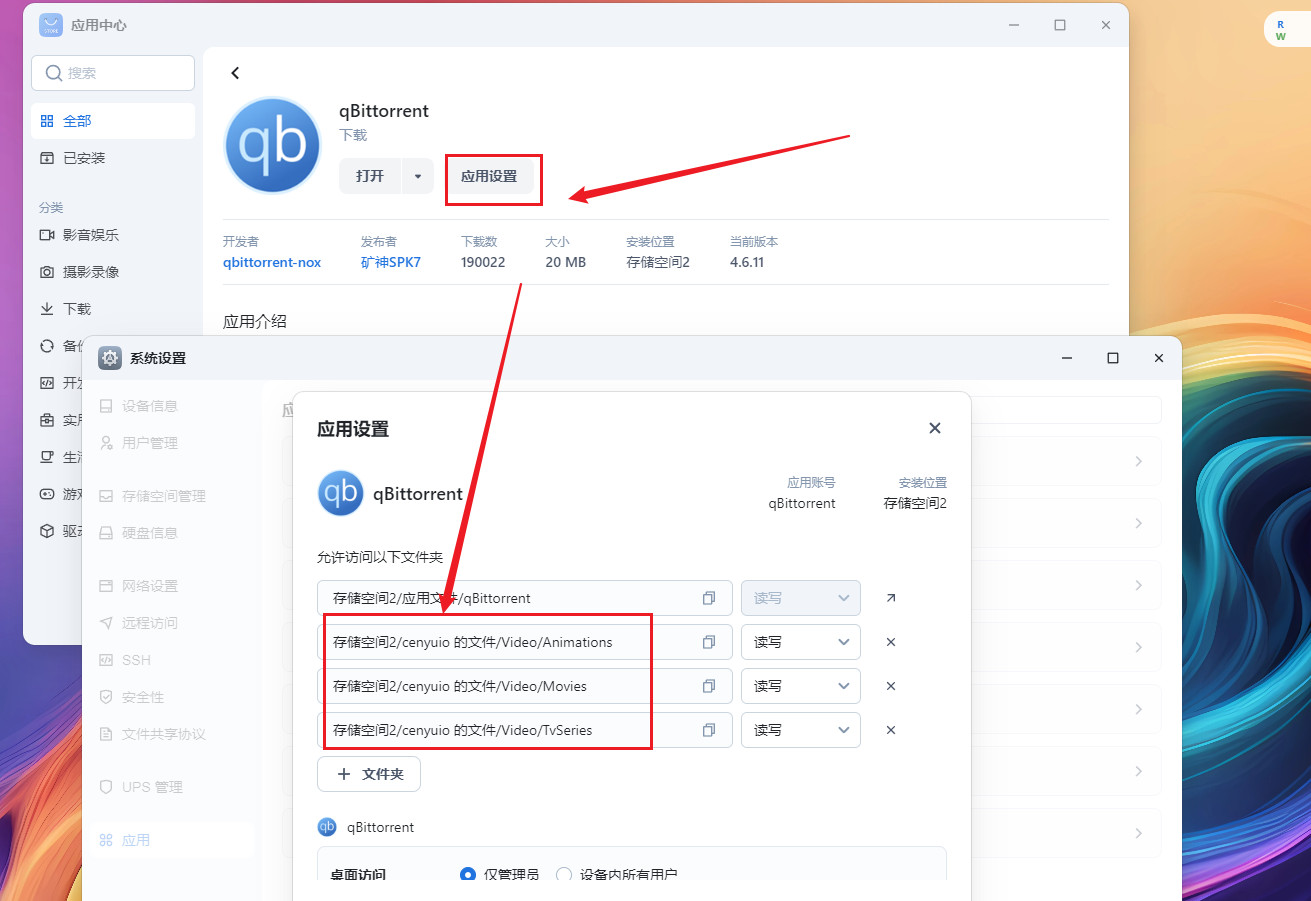This screenshot has height=901, width=1311.
Task: Open the drivers category with cube icon
Action: 47,531
